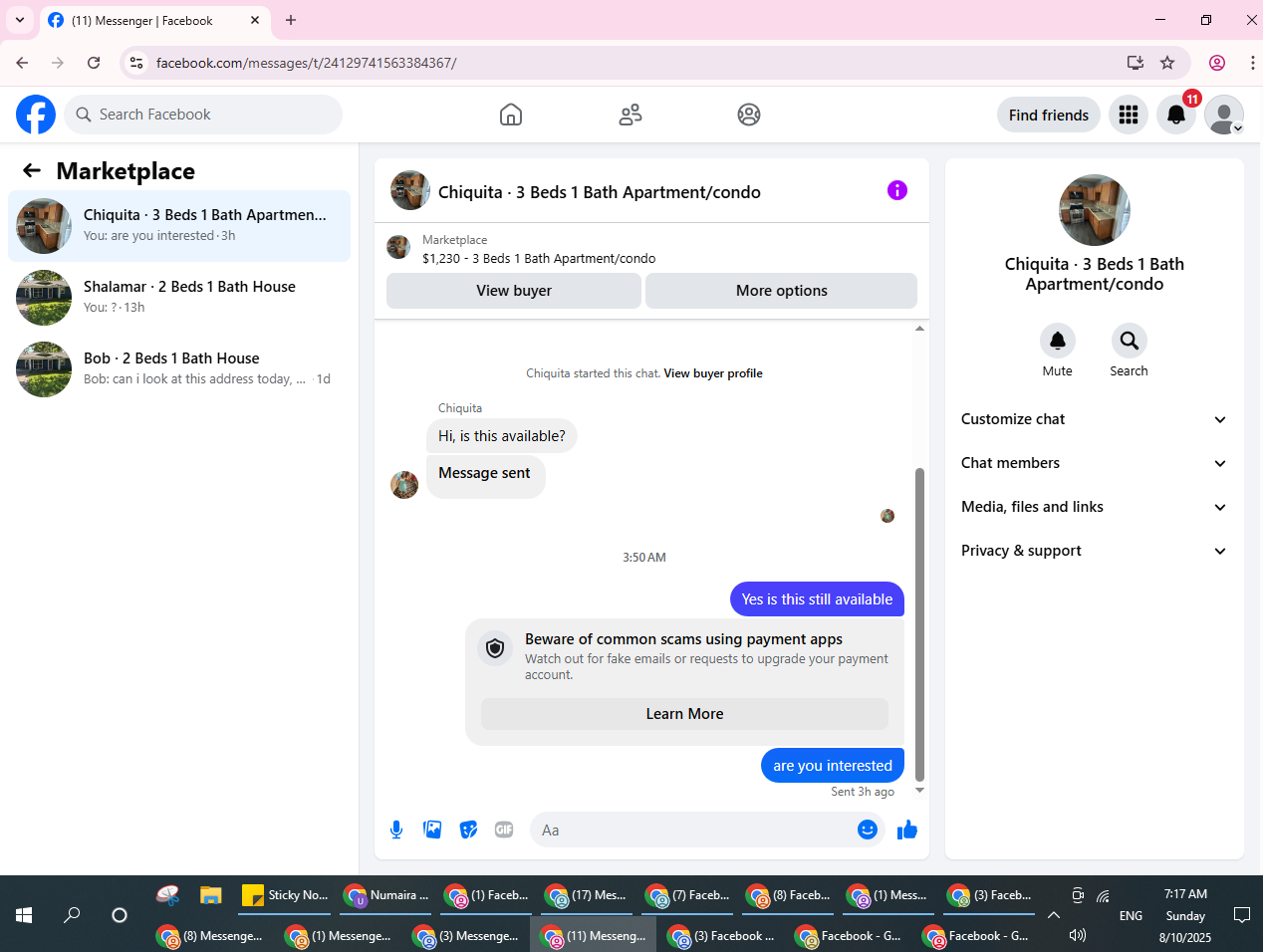Focus the Search Facebook field
The height and width of the screenshot is (952, 1263).
(203, 115)
